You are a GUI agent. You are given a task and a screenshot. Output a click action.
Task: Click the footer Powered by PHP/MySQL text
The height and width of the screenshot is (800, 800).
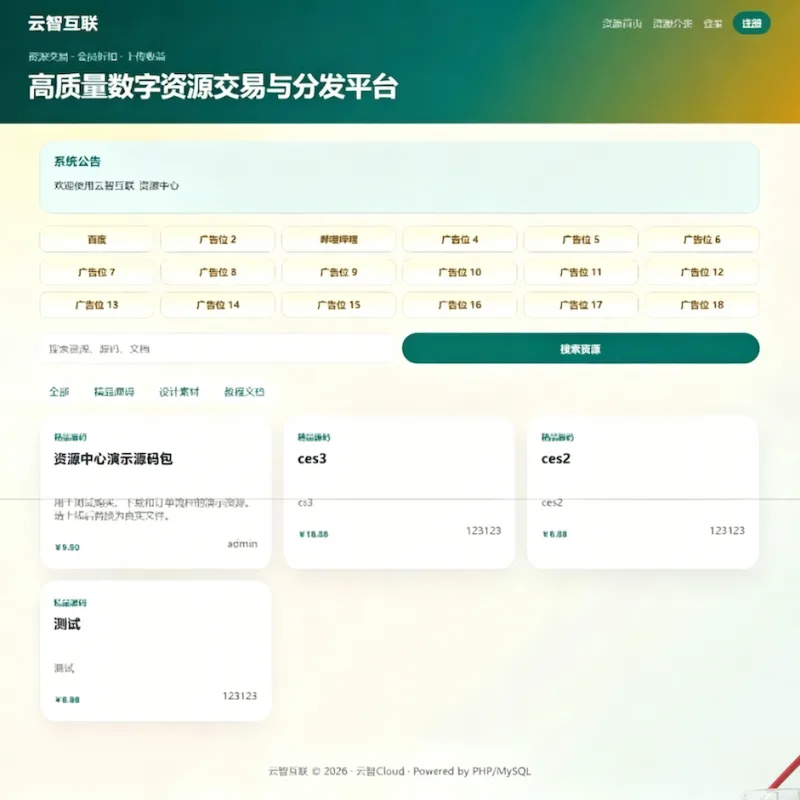point(472,771)
